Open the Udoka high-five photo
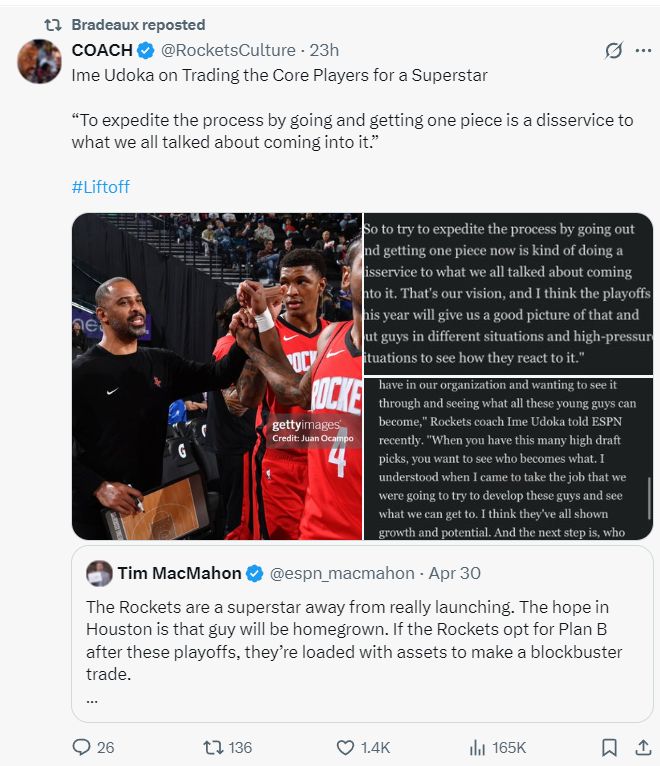Viewport: 660px width, 766px height. 216,376
